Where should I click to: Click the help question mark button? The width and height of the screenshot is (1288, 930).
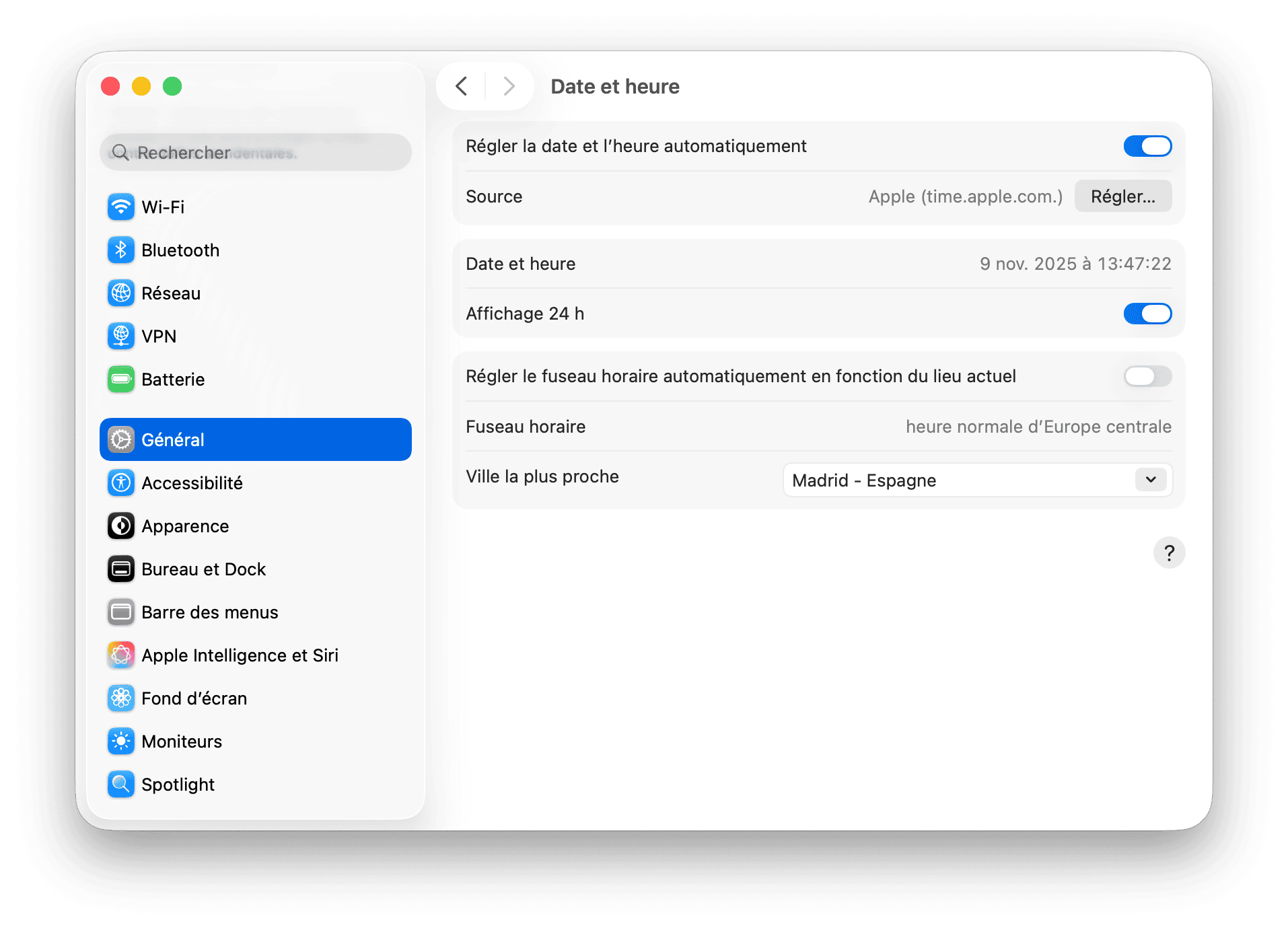click(x=1170, y=552)
